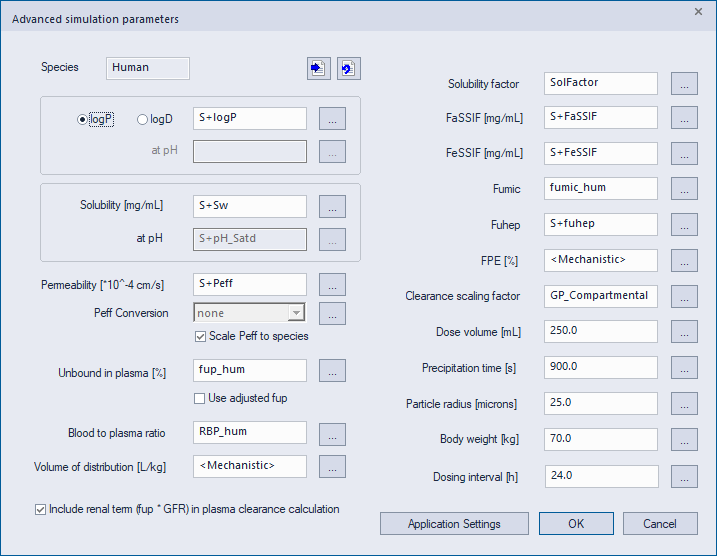Click ellipsis button for FPE [%]
This screenshot has width=717, height=556.
point(685,261)
